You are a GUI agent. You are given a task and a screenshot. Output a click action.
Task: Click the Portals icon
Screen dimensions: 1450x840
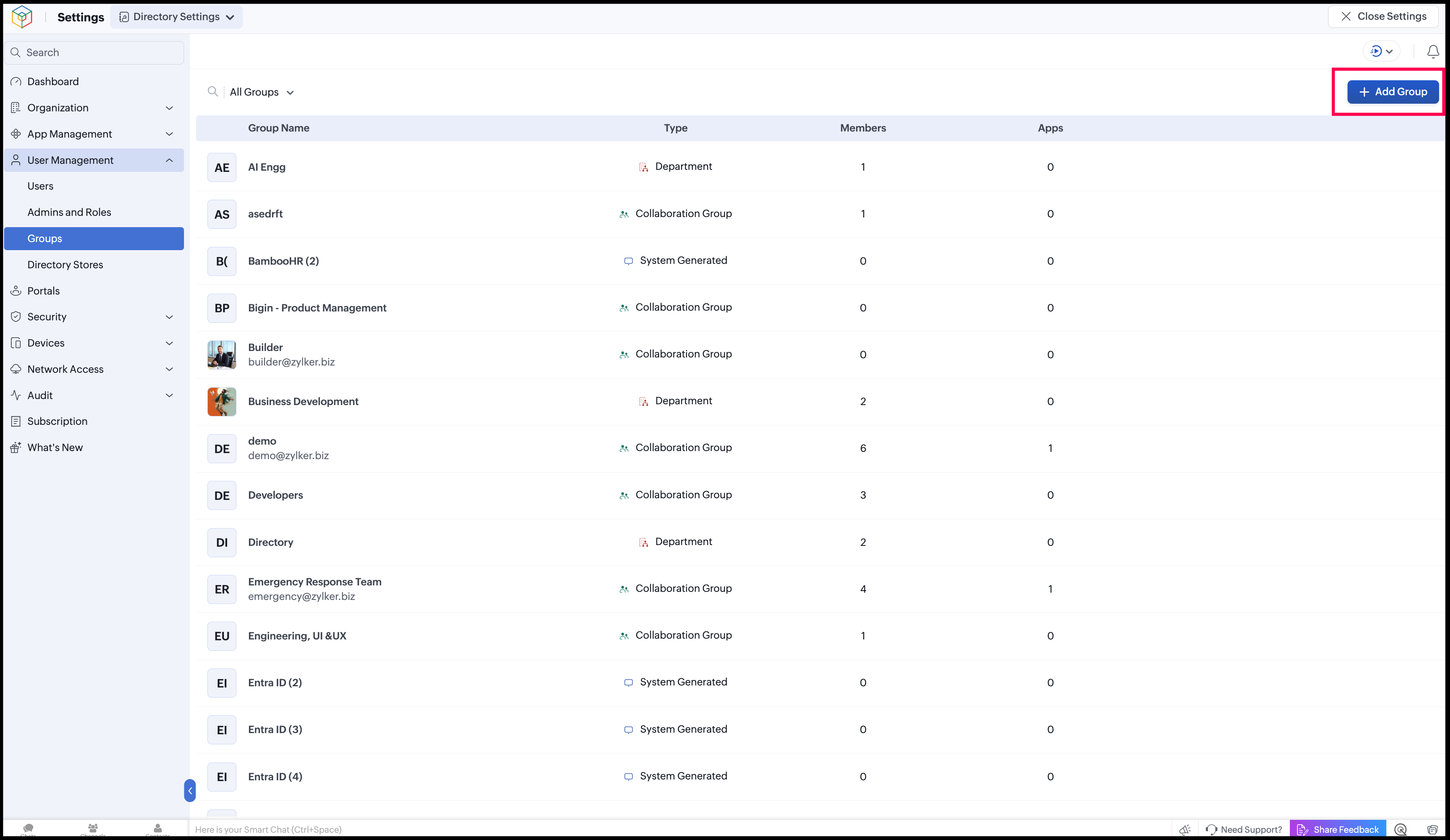click(16, 290)
